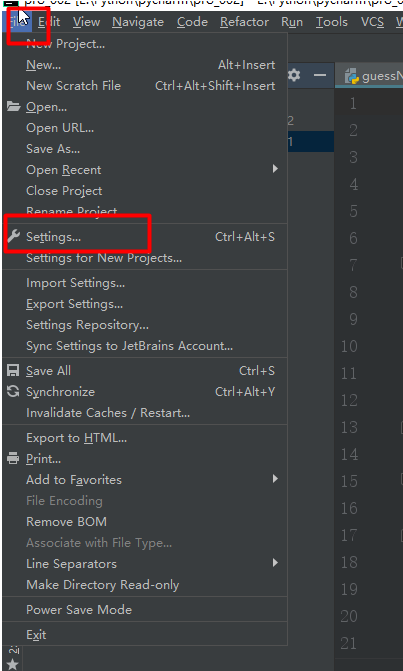Click the Settings wrench icon
The height and width of the screenshot is (671, 403).
click(13, 236)
